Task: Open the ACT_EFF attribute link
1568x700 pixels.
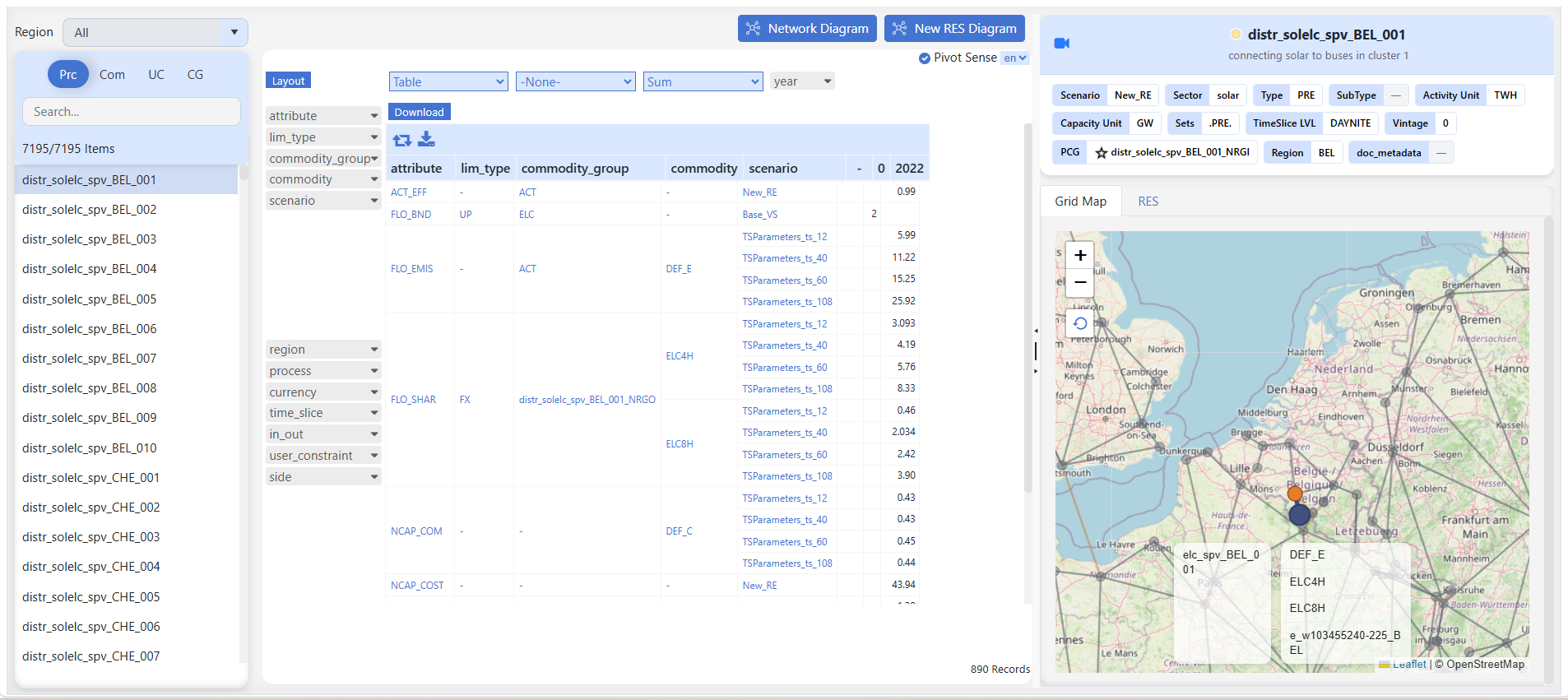Action: pyautogui.click(x=409, y=192)
